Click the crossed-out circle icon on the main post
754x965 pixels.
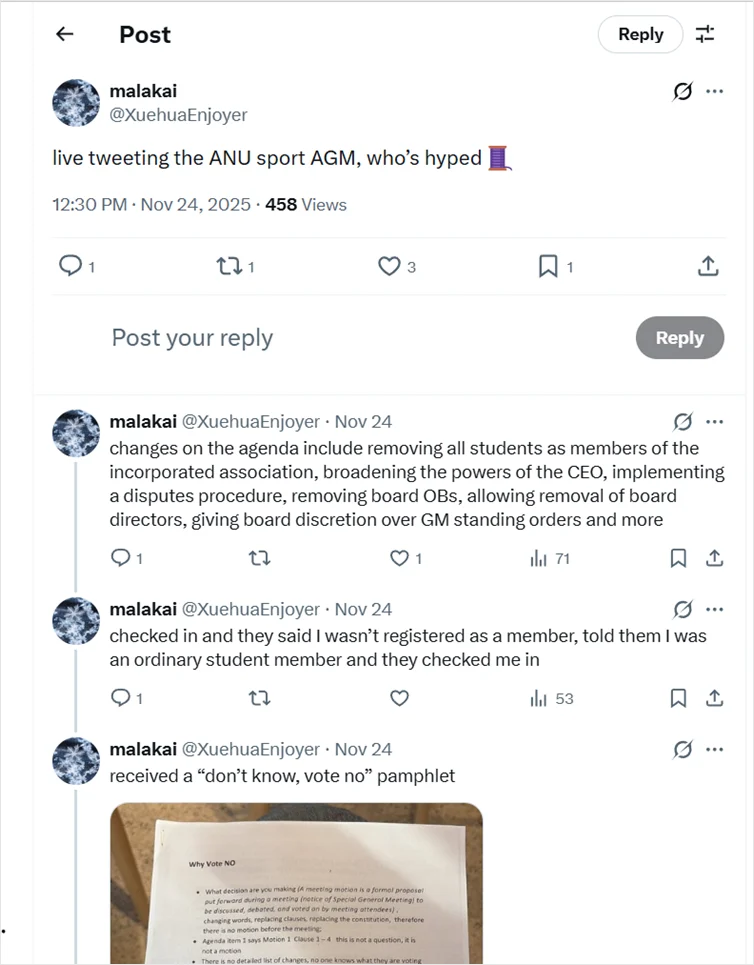point(682,91)
